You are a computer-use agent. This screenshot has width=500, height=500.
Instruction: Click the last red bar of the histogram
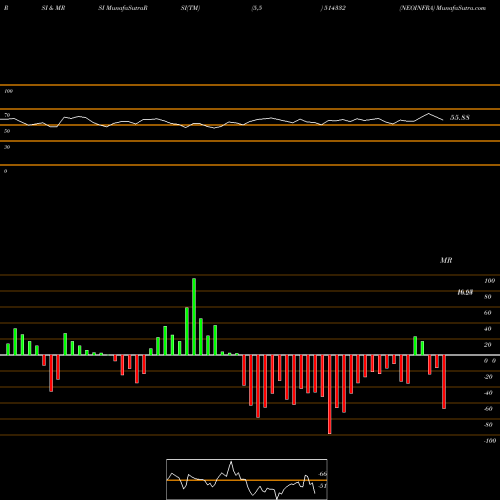point(444,382)
